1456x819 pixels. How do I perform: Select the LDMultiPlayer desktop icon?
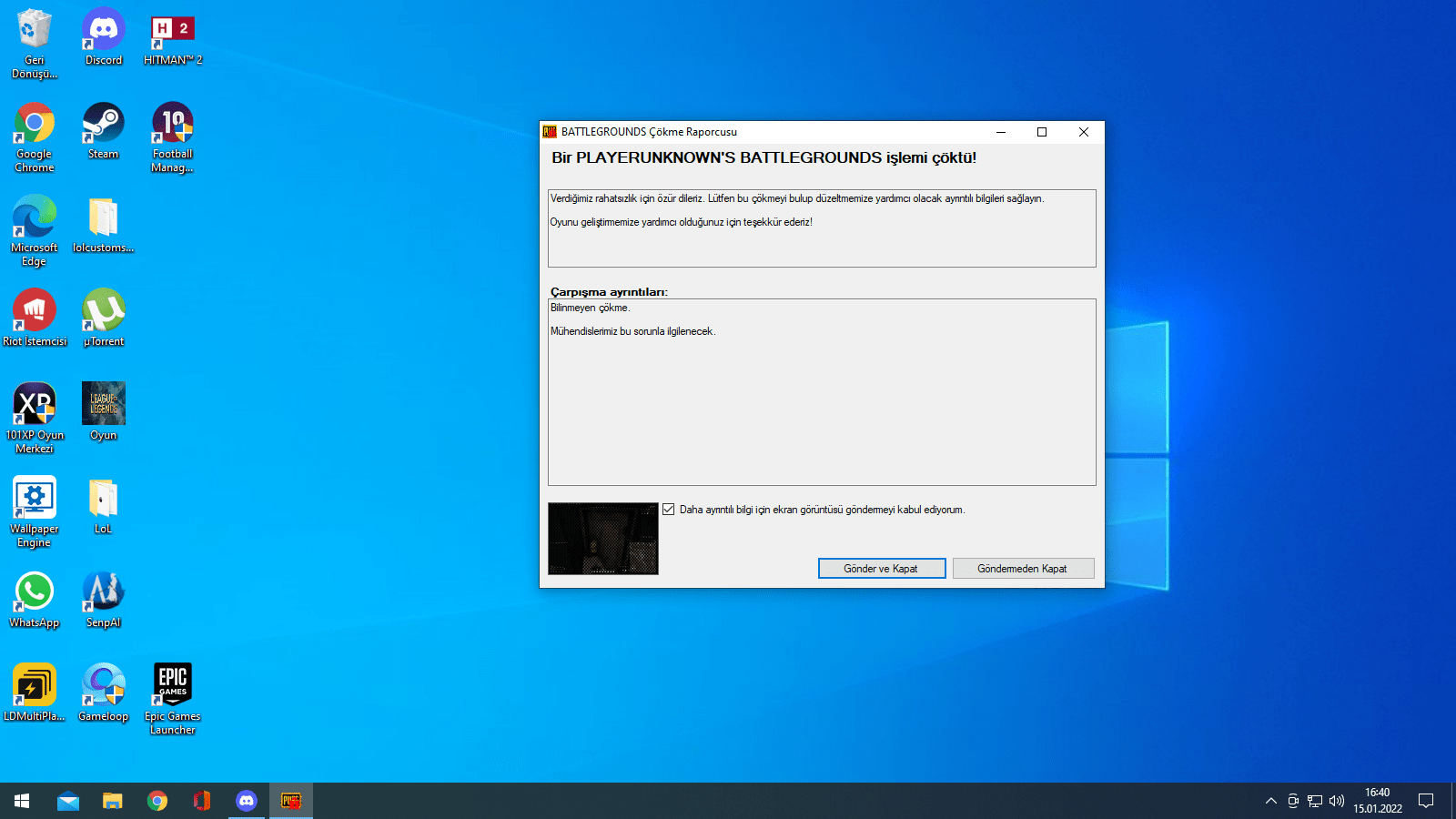[x=35, y=693]
